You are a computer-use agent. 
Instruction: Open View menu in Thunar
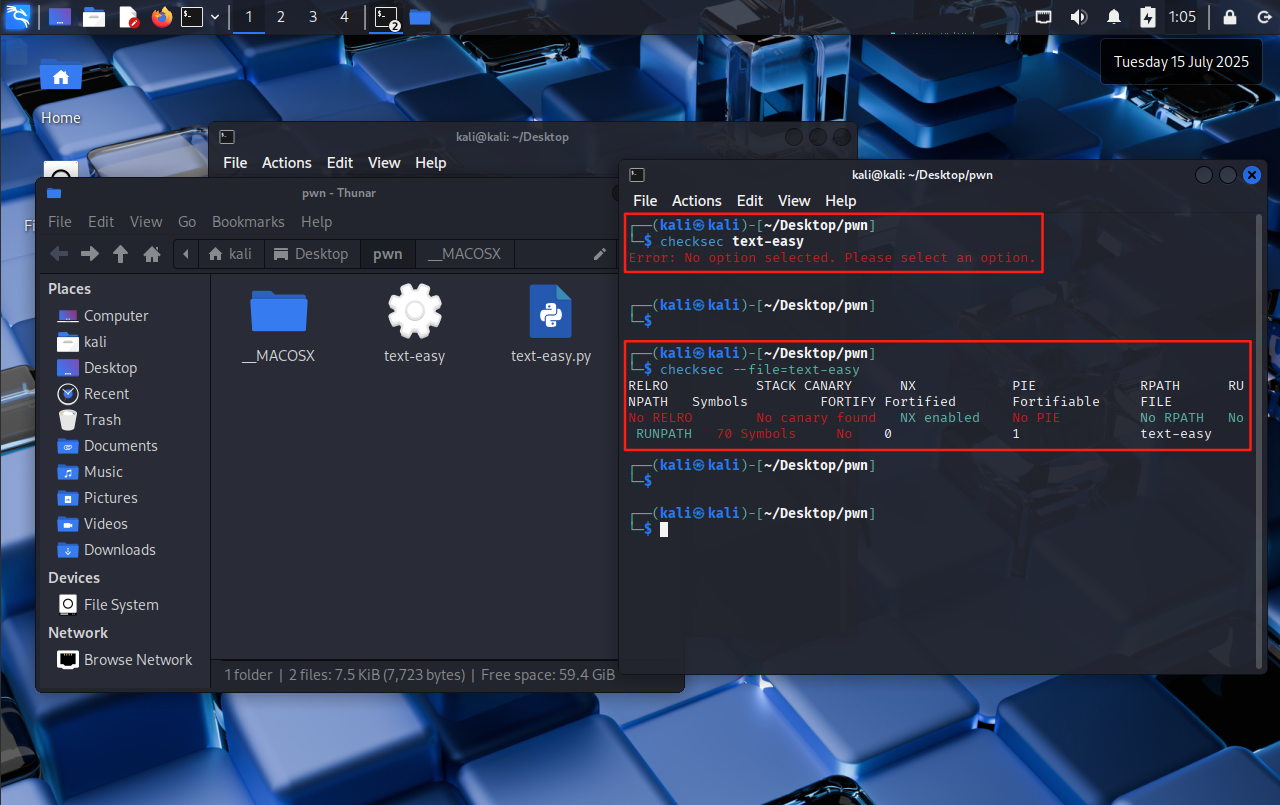[x=146, y=222]
